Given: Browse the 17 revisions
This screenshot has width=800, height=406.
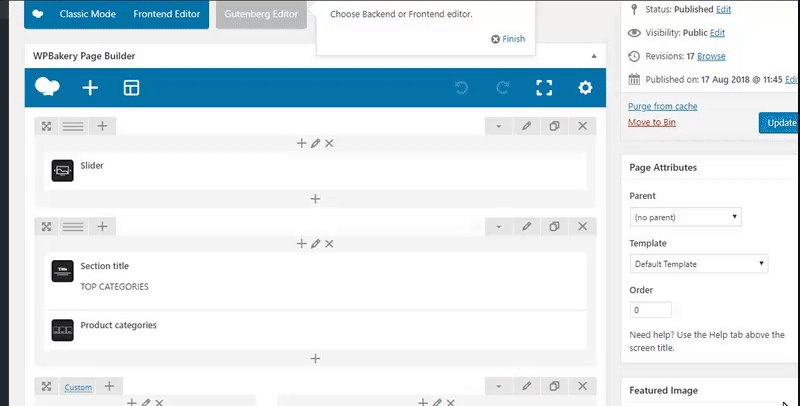Looking at the screenshot, I should tap(711, 56).
